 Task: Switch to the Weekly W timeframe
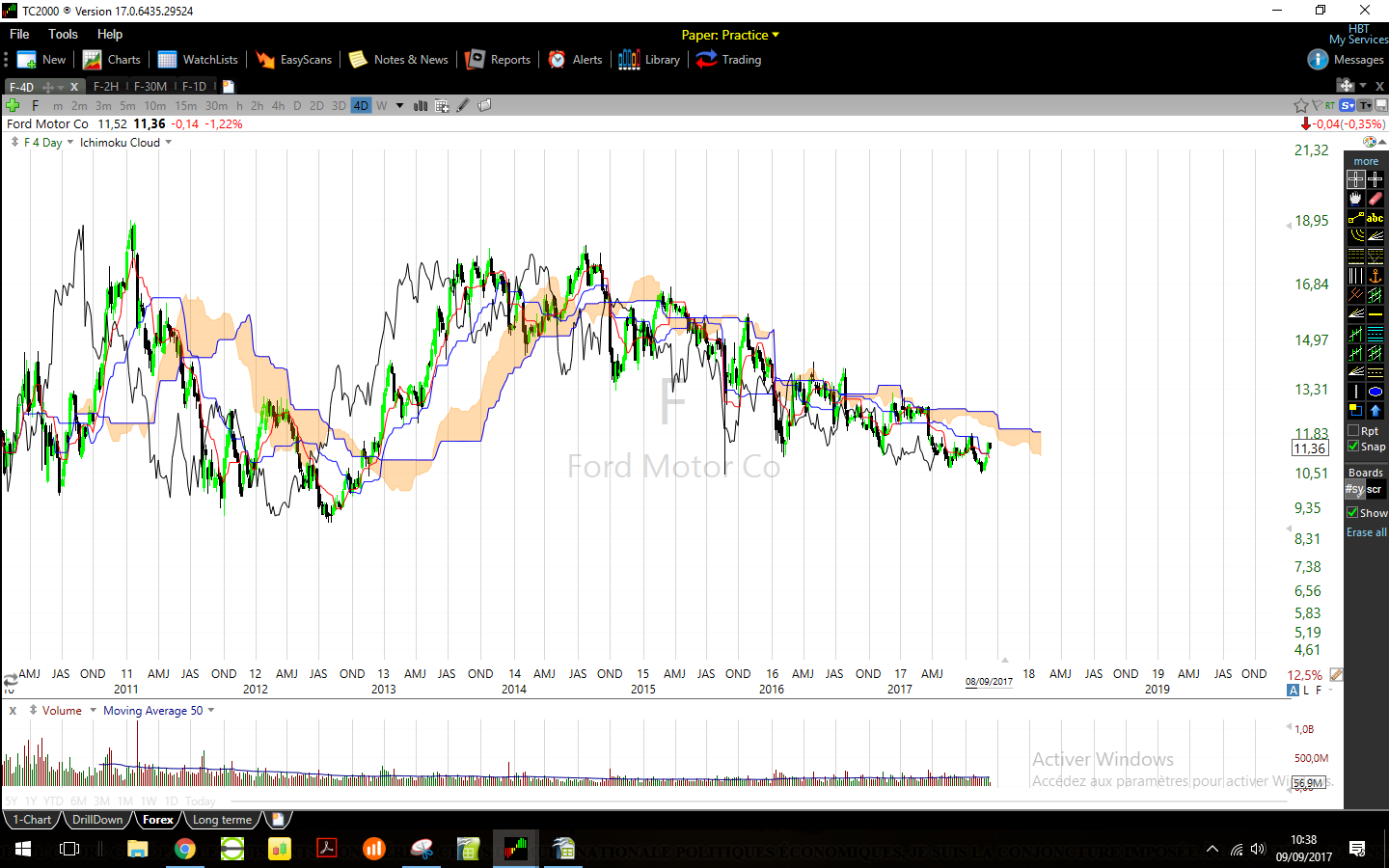[382, 106]
